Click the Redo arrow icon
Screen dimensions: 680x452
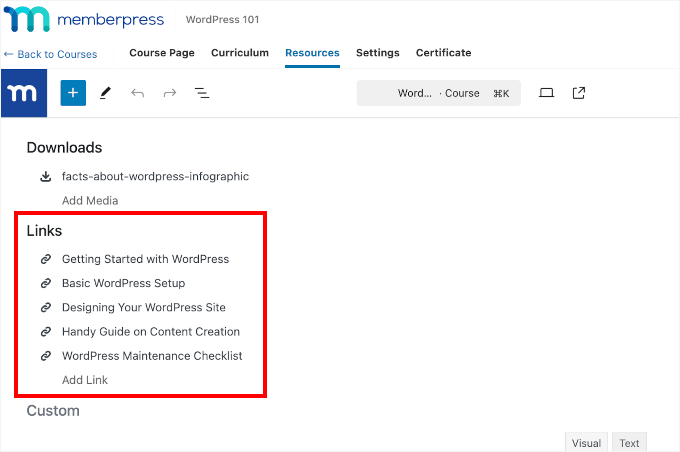point(170,93)
